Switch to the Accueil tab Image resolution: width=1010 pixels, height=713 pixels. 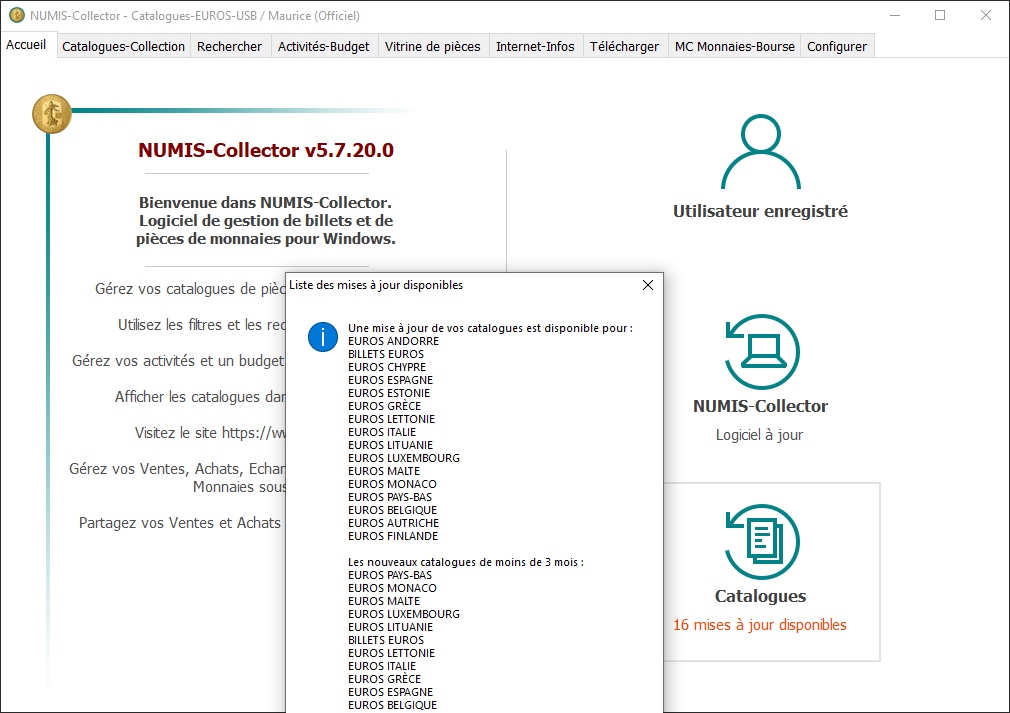pos(26,44)
